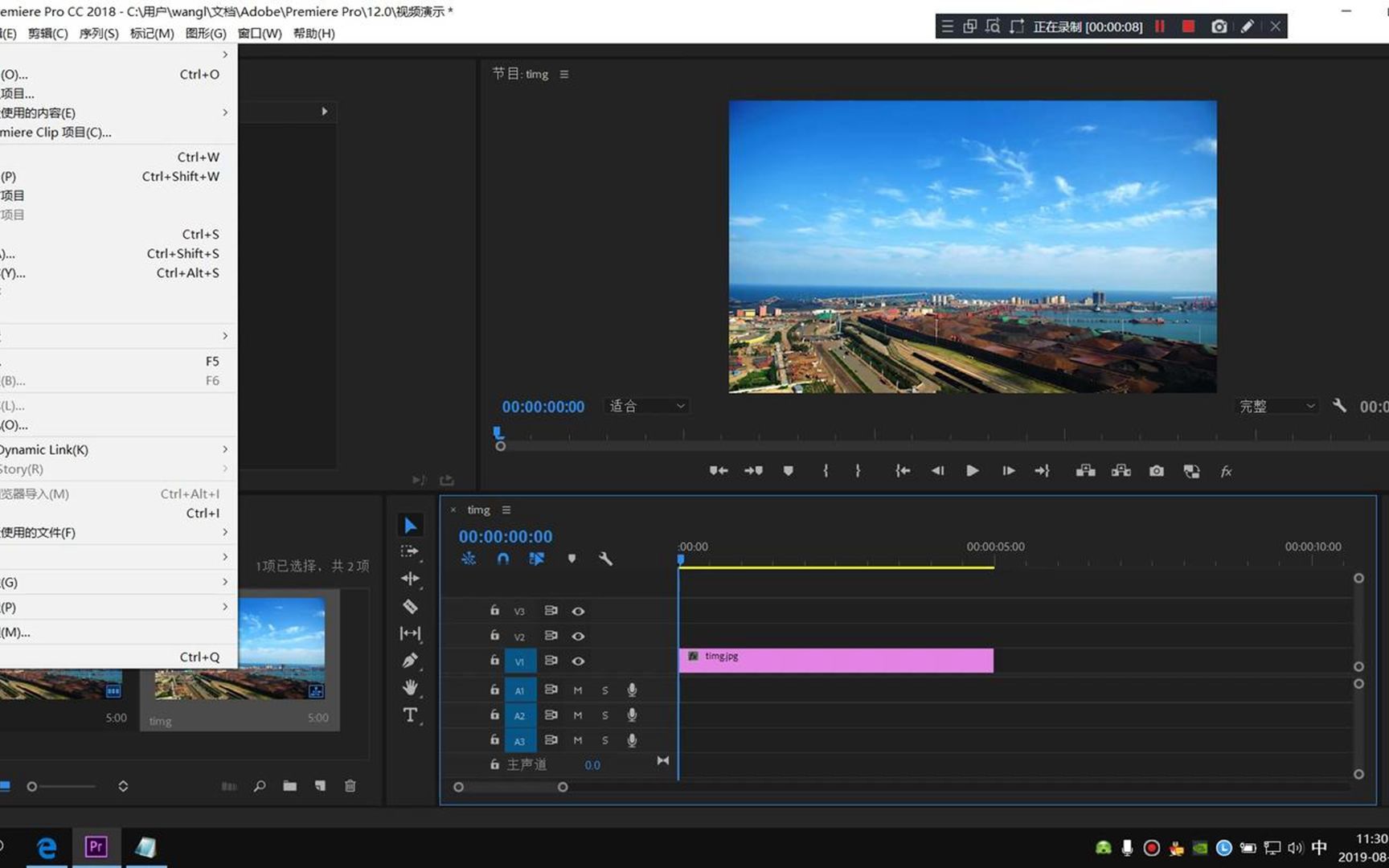The image size is (1389, 868).
Task: Select the Type tool
Action: 410,715
